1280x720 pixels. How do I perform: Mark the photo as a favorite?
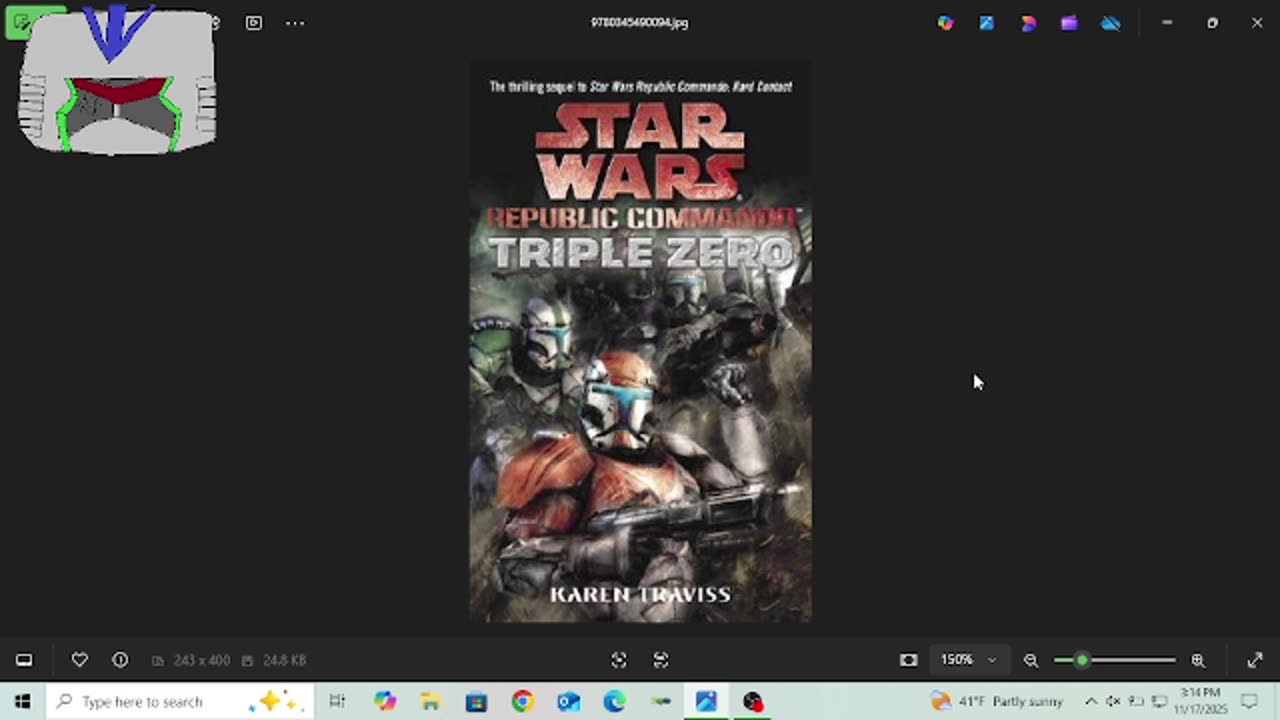click(79, 660)
